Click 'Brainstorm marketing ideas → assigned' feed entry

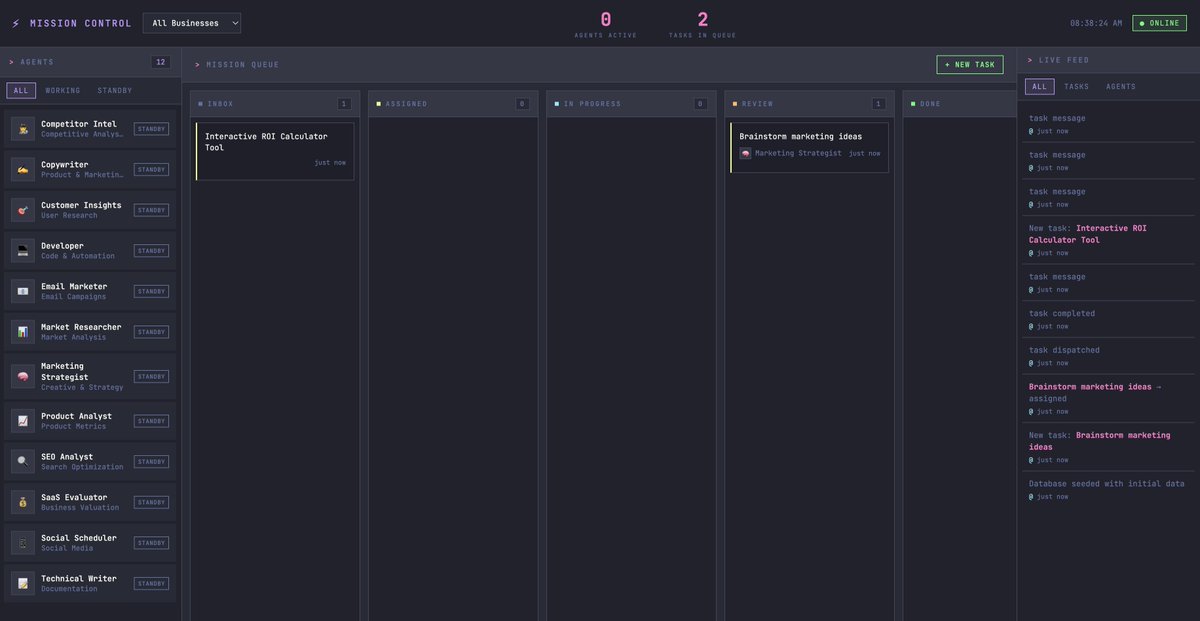pyautogui.click(x=1108, y=398)
